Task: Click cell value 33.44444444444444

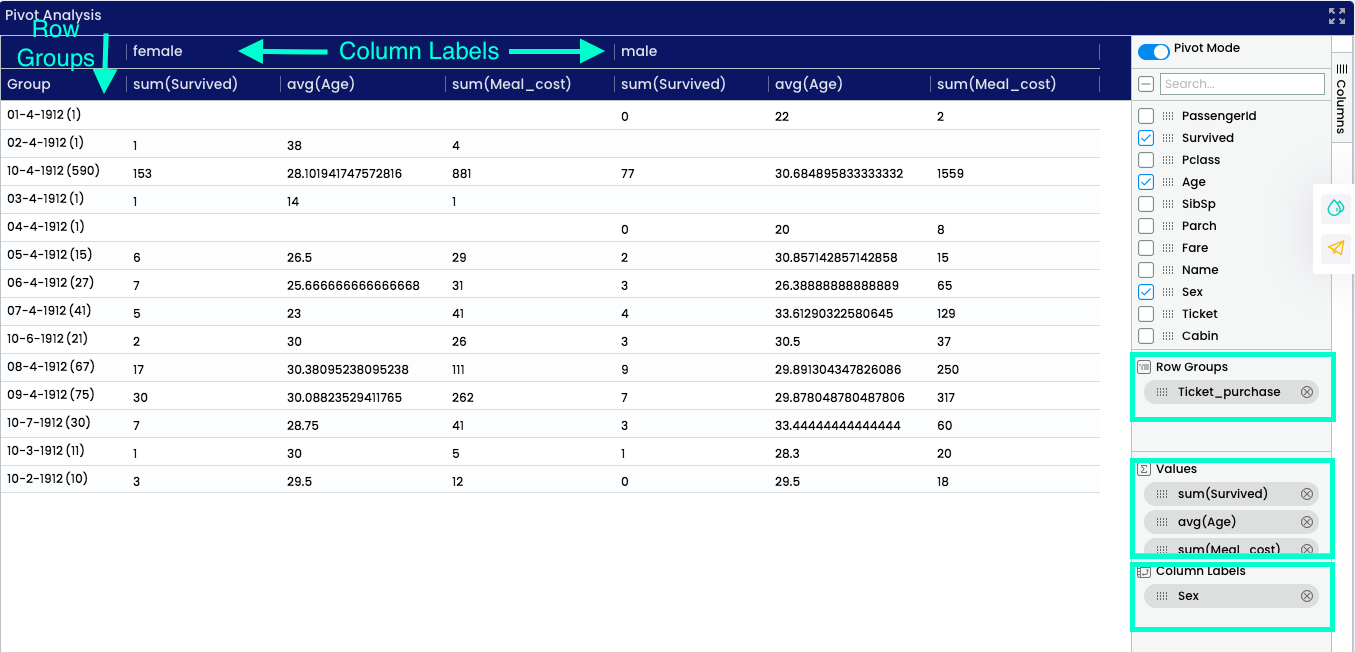Action: (x=838, y=426)
